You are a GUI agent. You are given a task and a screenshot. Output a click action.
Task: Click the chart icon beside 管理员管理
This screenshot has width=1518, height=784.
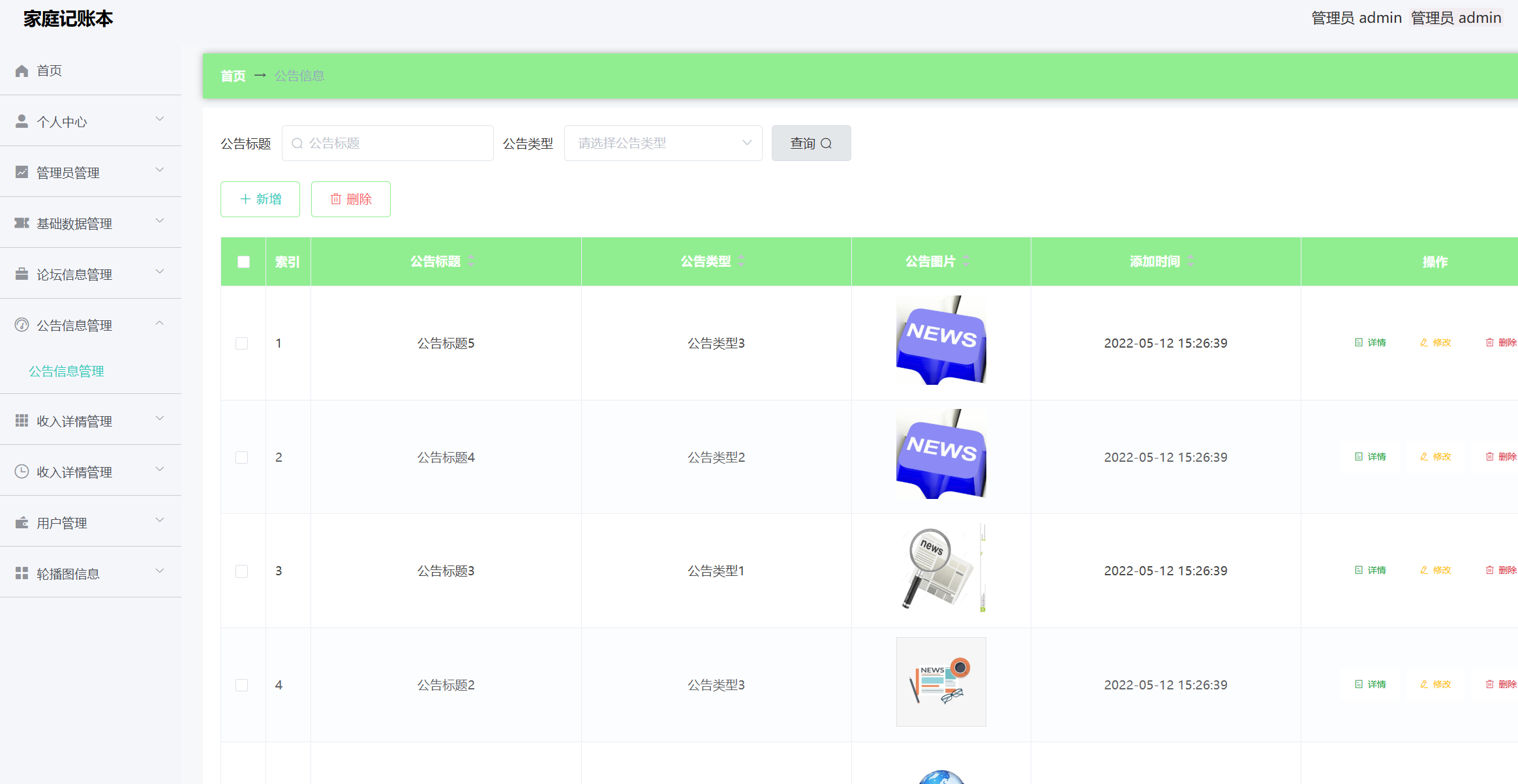[21, 171]
